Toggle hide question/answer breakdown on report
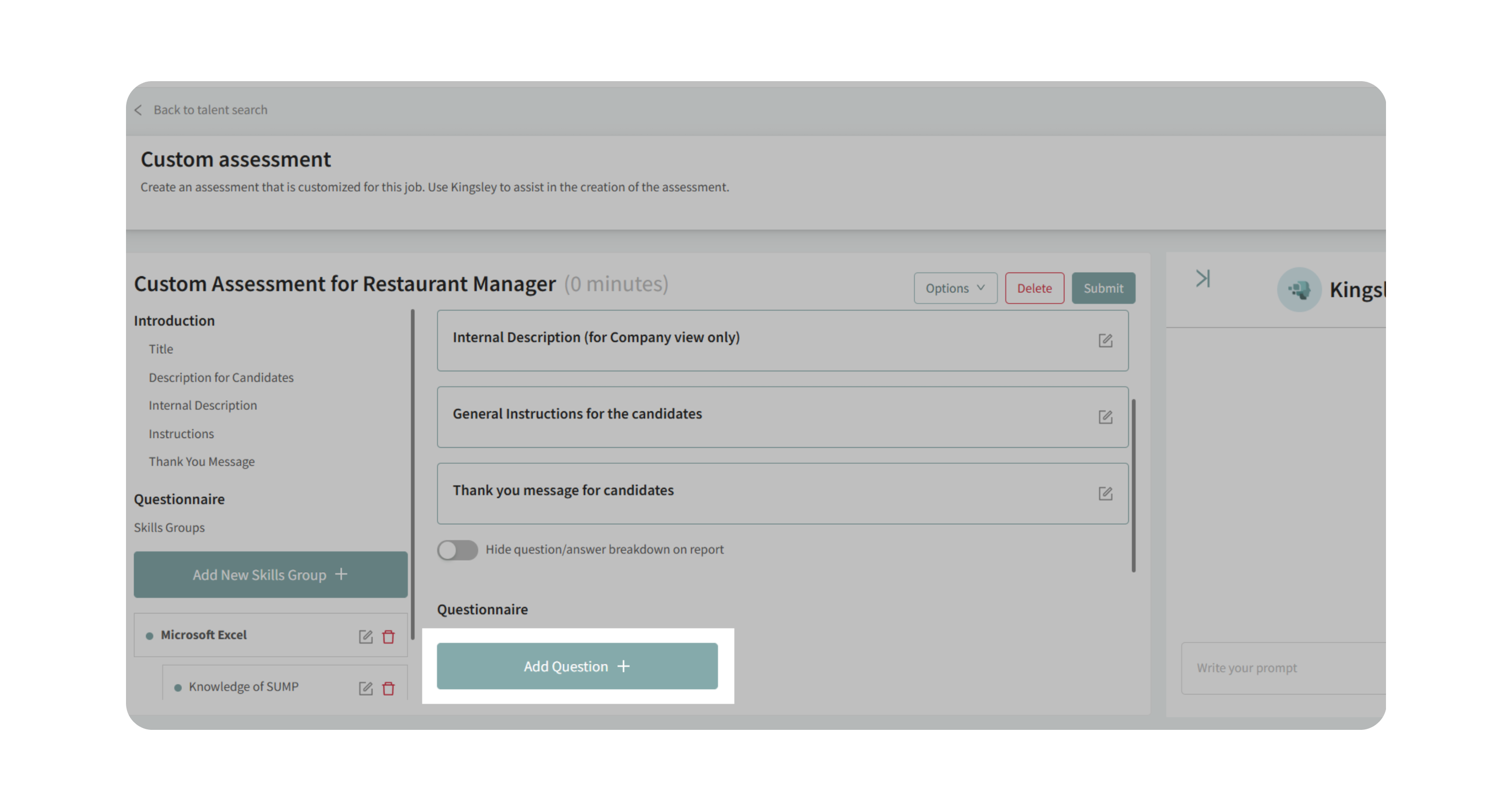 click(x=457, y=550)
